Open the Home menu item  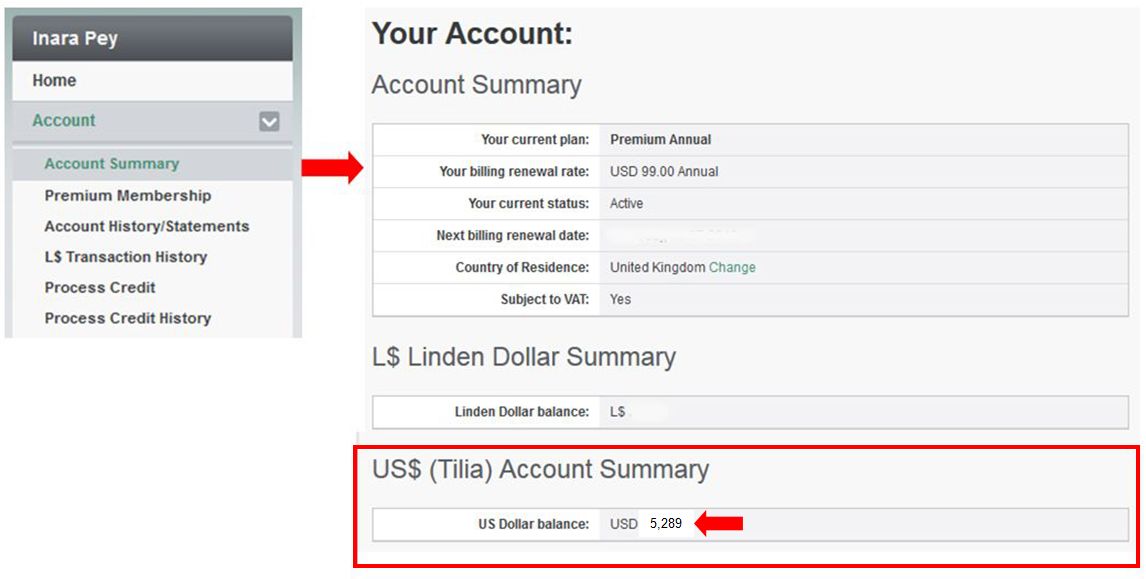coord(54,81)
